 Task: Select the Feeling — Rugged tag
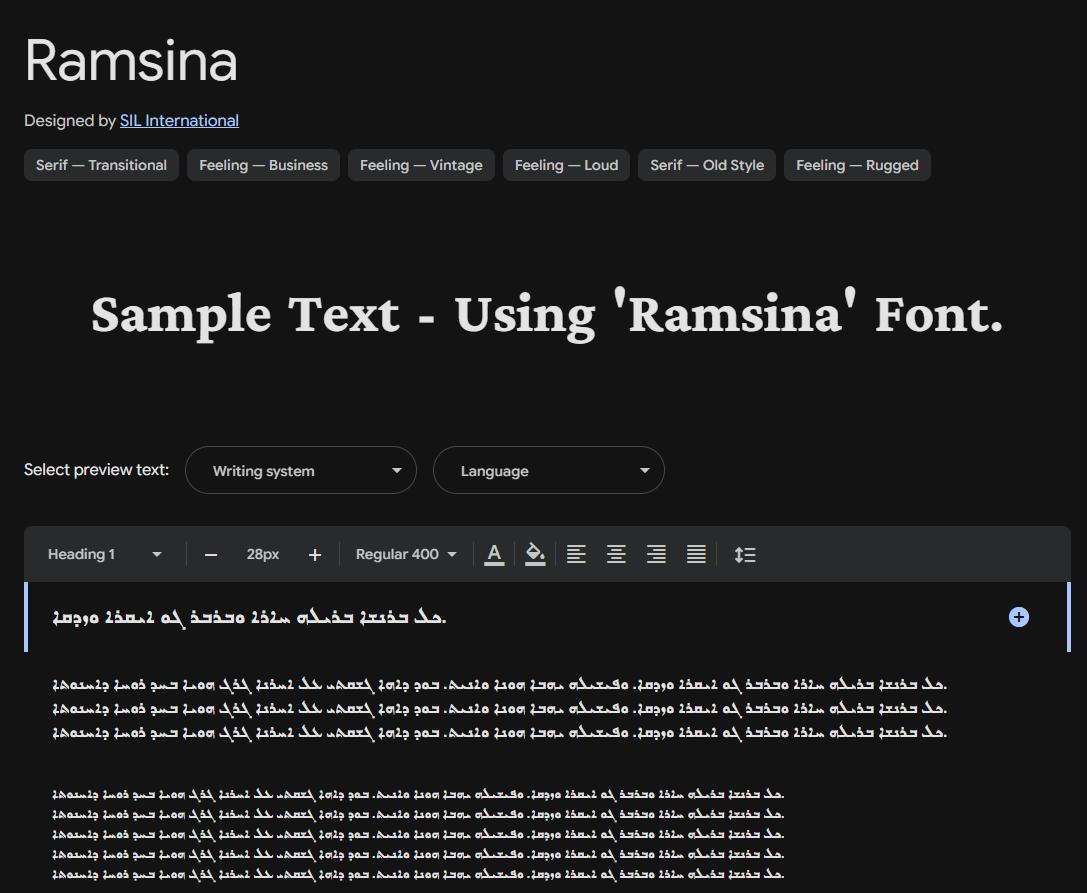tap(858, 165)
